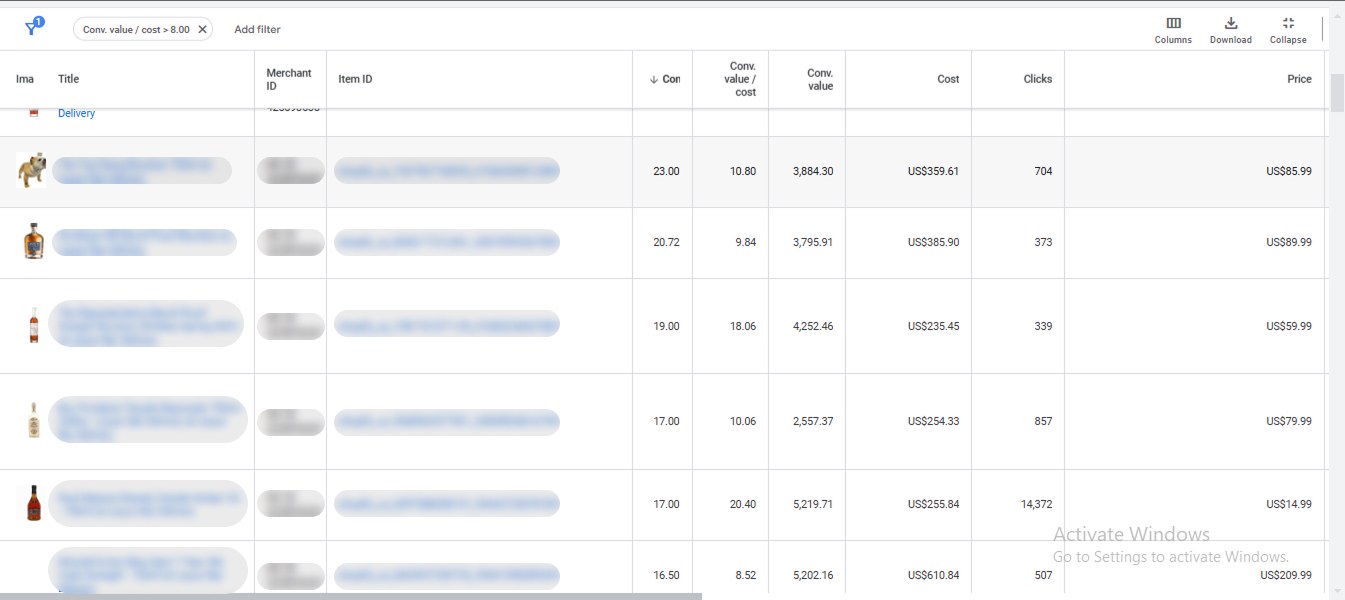Click the round bottle thumbnail priced US$89.99

33,242
